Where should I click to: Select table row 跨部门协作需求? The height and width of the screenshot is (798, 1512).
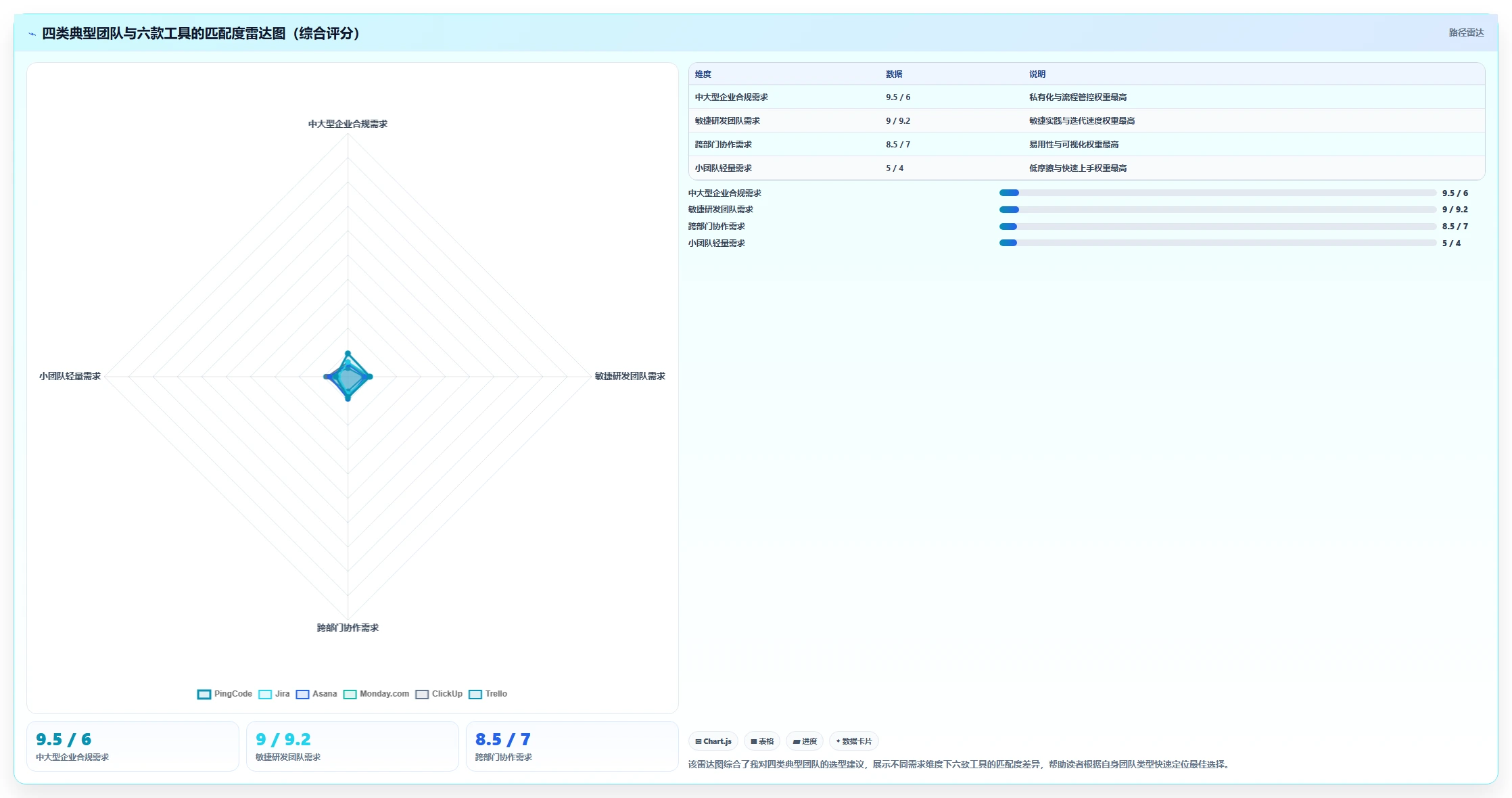(x=1087, y=144)
